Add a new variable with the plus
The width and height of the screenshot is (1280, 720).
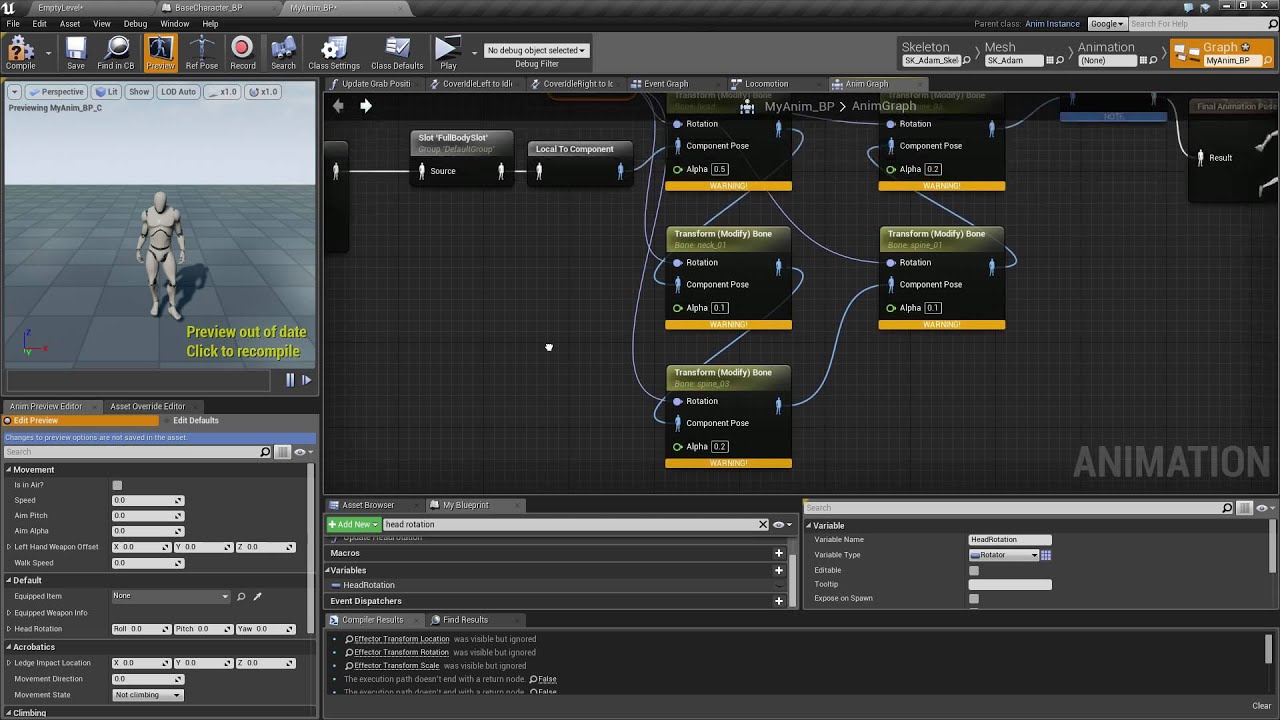[x=779, y=570]
